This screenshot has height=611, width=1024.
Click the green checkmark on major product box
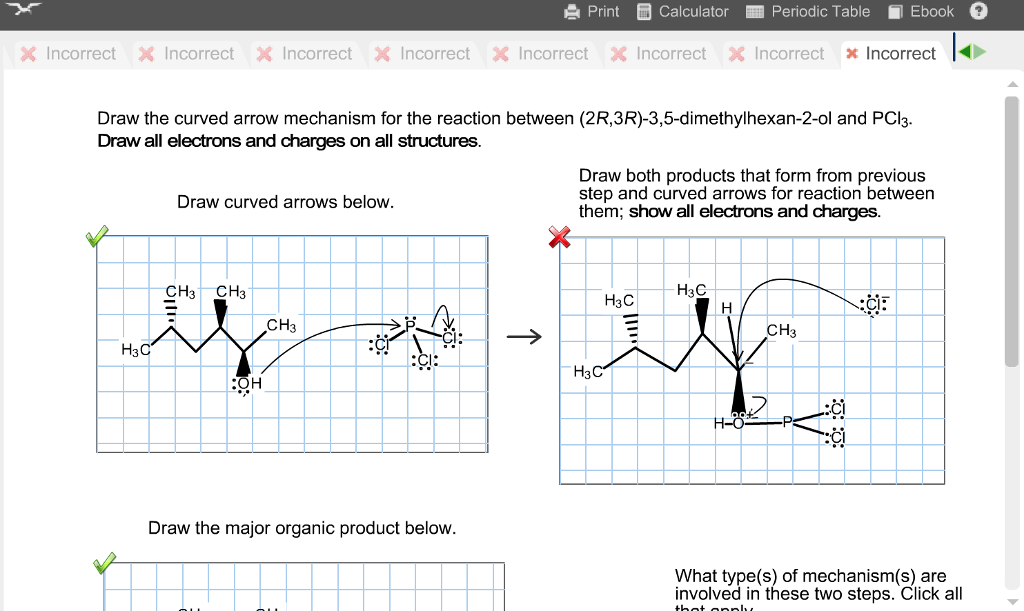(x=104, y=563)
